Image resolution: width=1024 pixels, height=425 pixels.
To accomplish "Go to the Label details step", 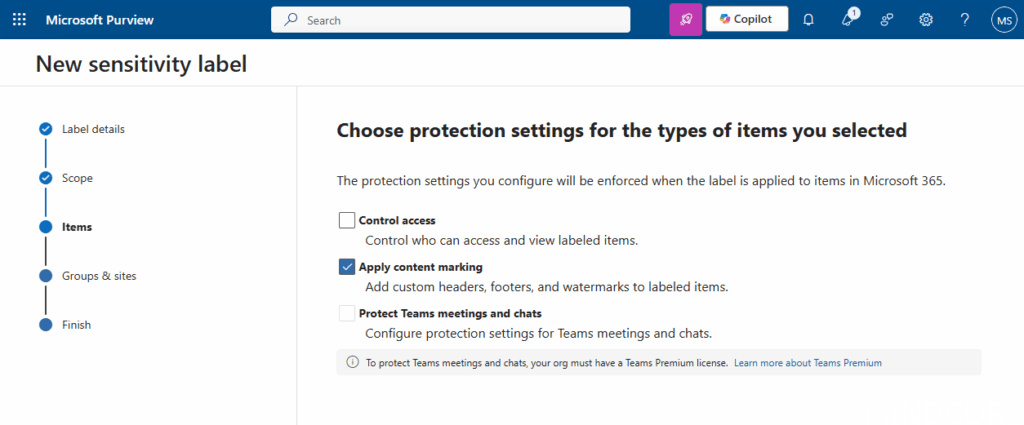I will (x=93, y=129).
